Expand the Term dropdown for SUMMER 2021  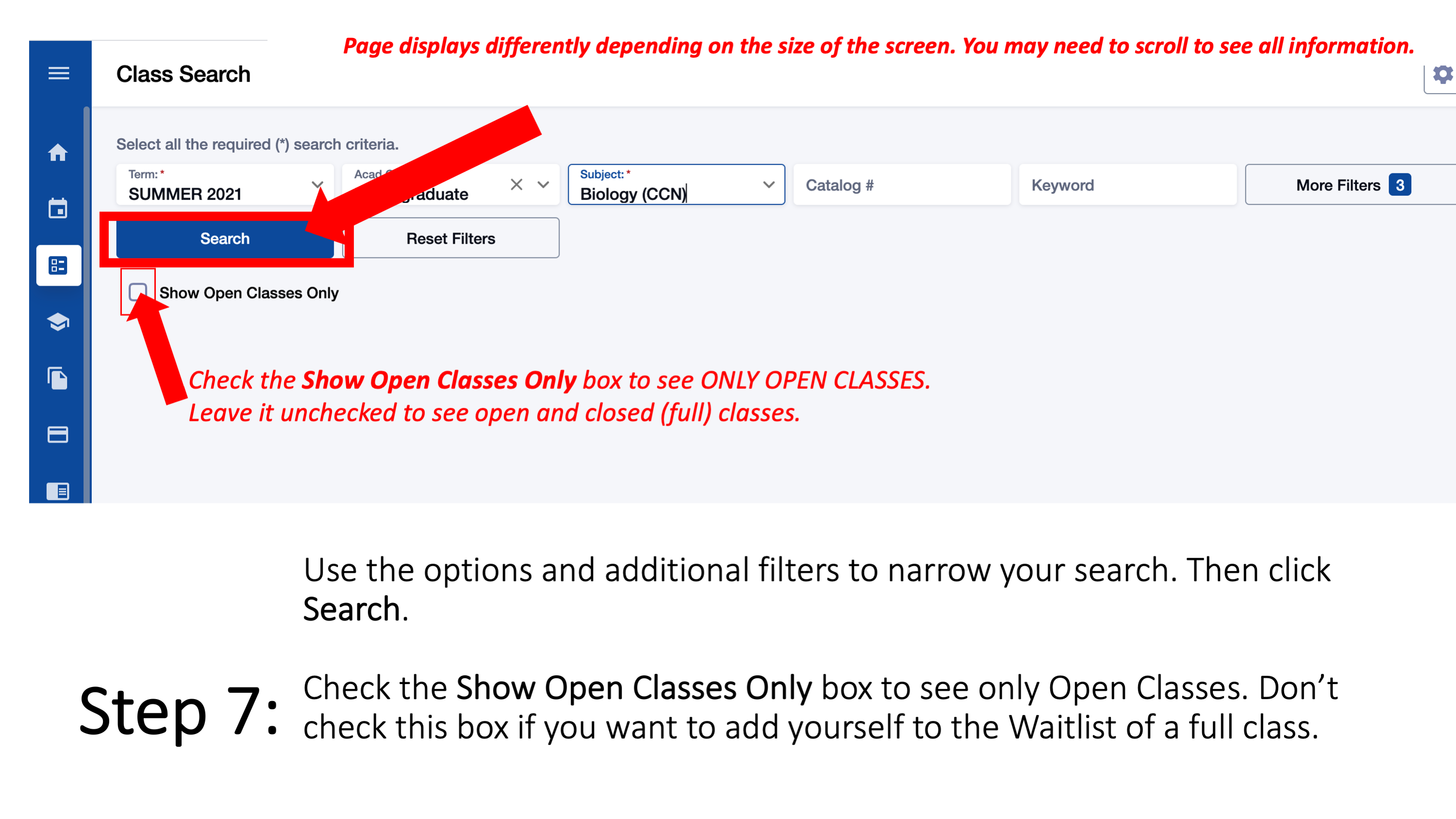coord(319,184)
